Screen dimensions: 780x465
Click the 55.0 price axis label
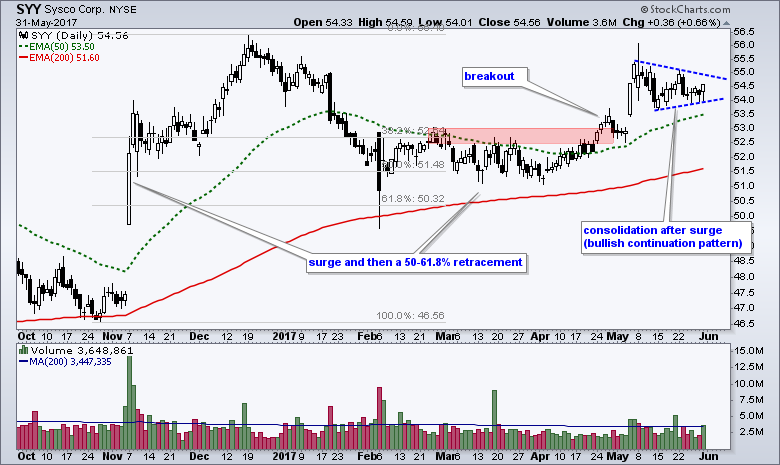pos(744,72)
